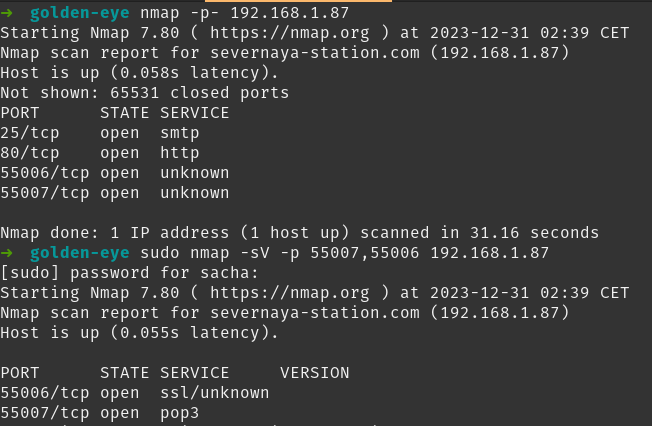Click severnaya-station.com in the second scan report
652x426 pixels.
click(315, 313)
